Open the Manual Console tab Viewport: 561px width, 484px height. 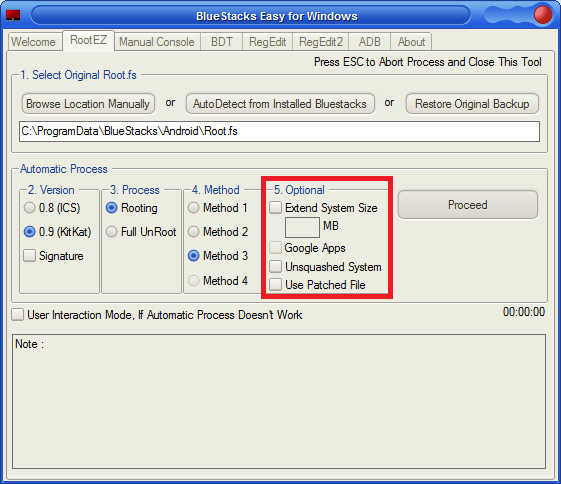click(157, 42)
